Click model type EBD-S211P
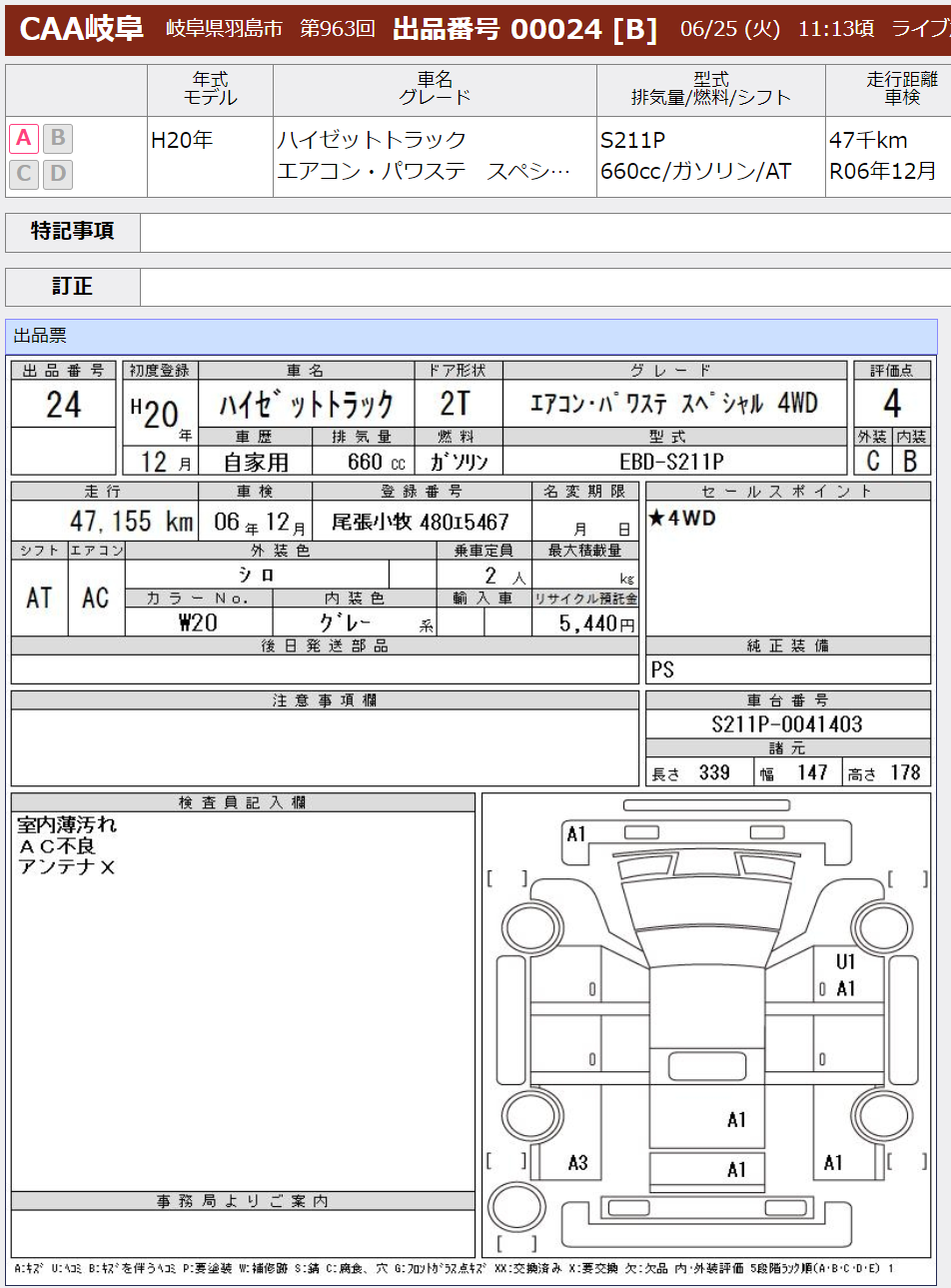This screenshot has height=1288, width=951. (671, 462)
